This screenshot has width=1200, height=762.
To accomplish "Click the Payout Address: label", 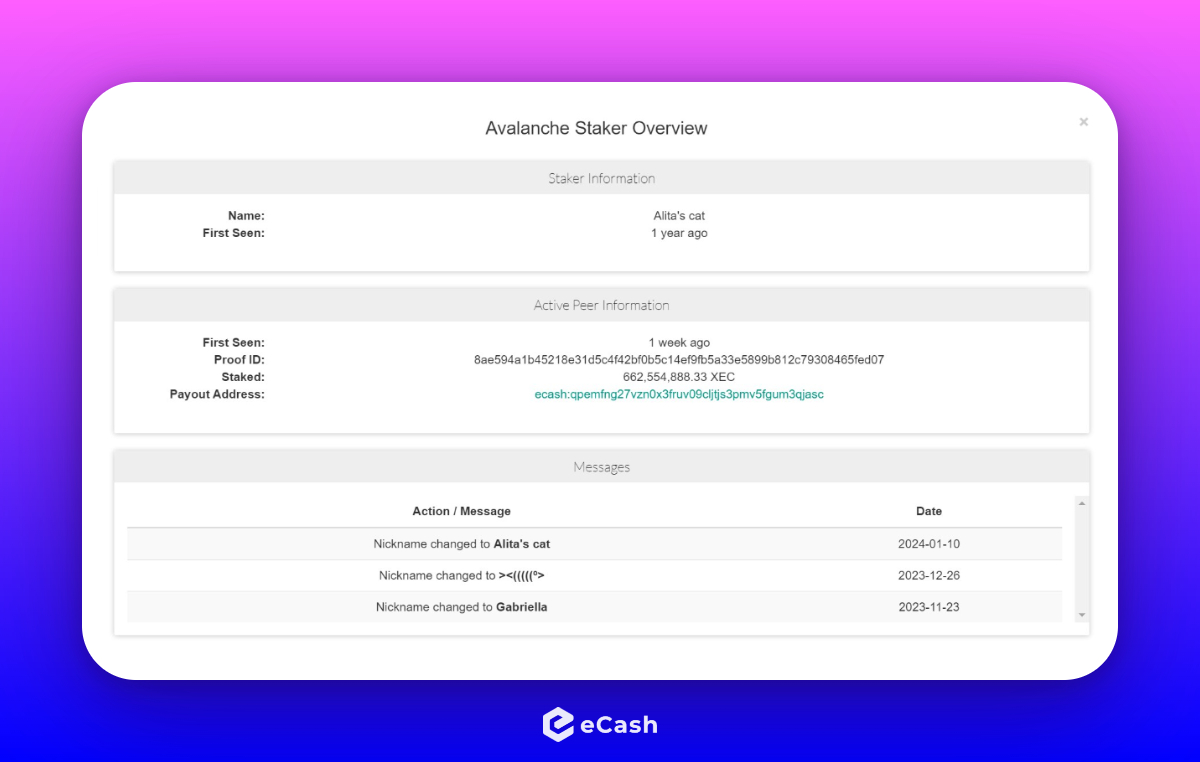I will pyautogui.click(x=217, y=394).
